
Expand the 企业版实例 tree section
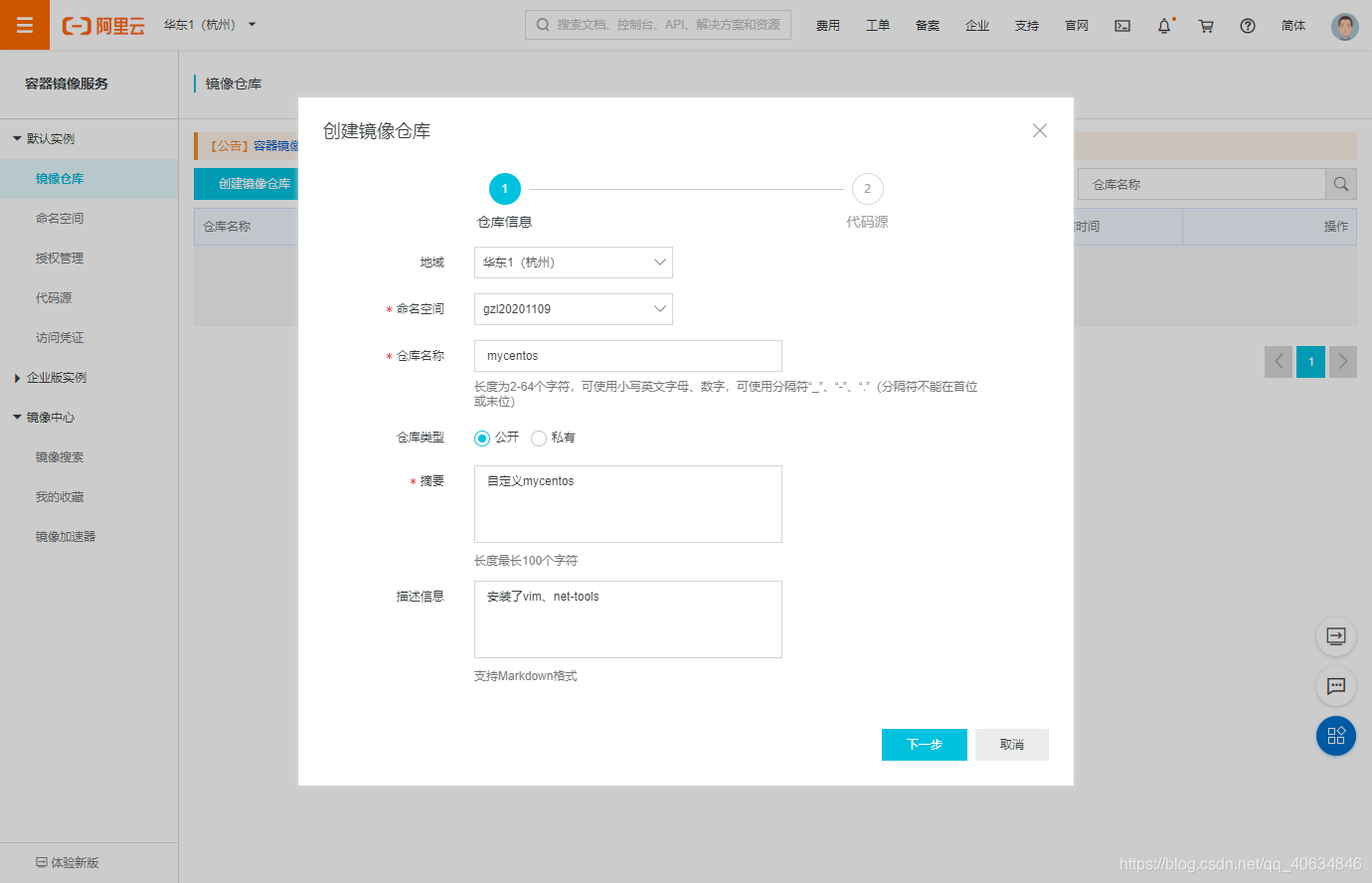17,378
